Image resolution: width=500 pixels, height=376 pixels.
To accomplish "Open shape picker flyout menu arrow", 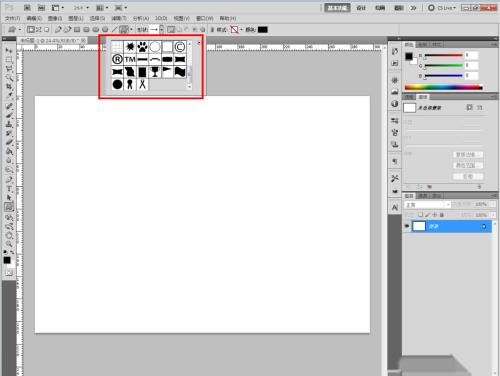I will point(199,43).
